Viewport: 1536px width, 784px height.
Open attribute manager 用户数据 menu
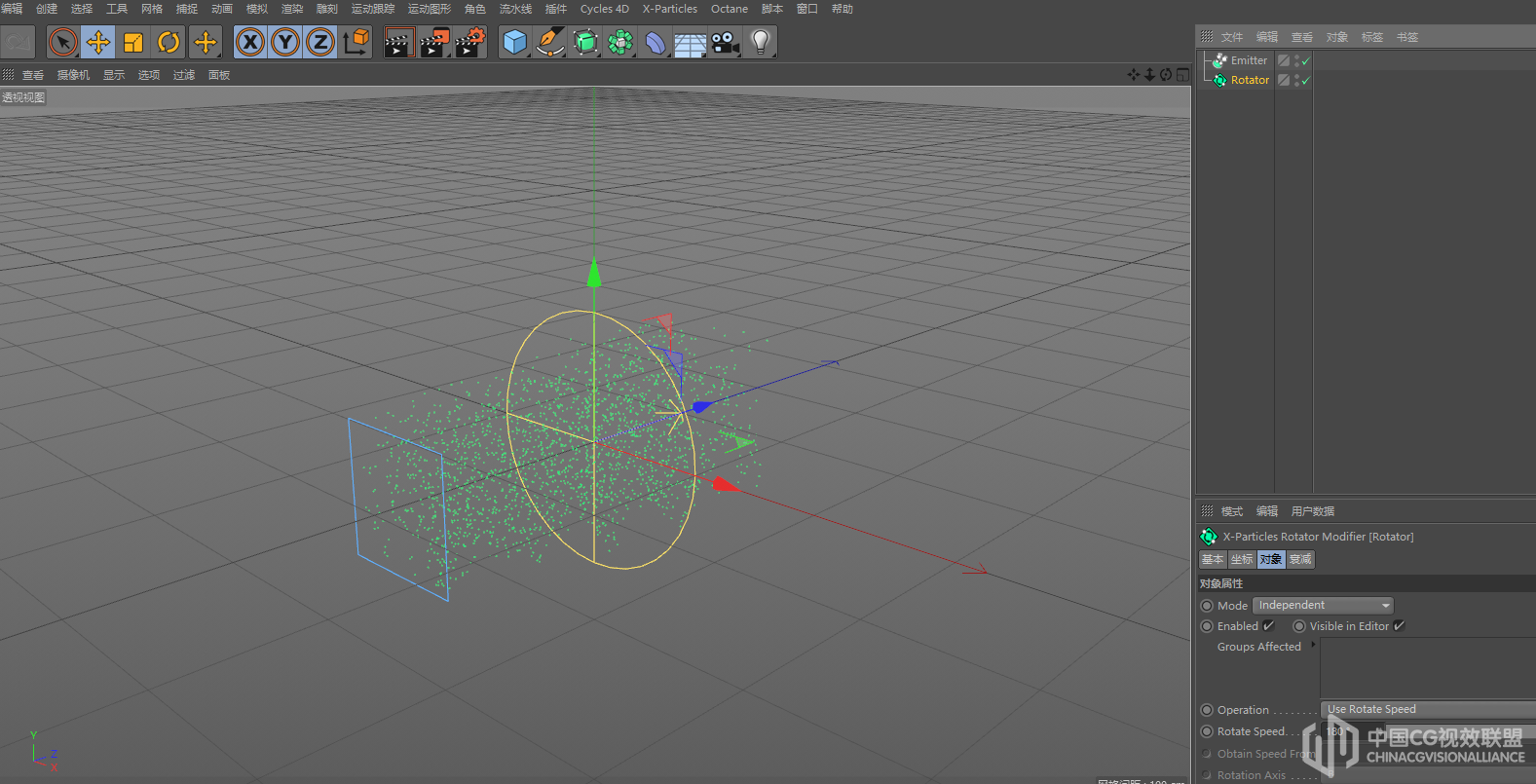(1313, 511)
